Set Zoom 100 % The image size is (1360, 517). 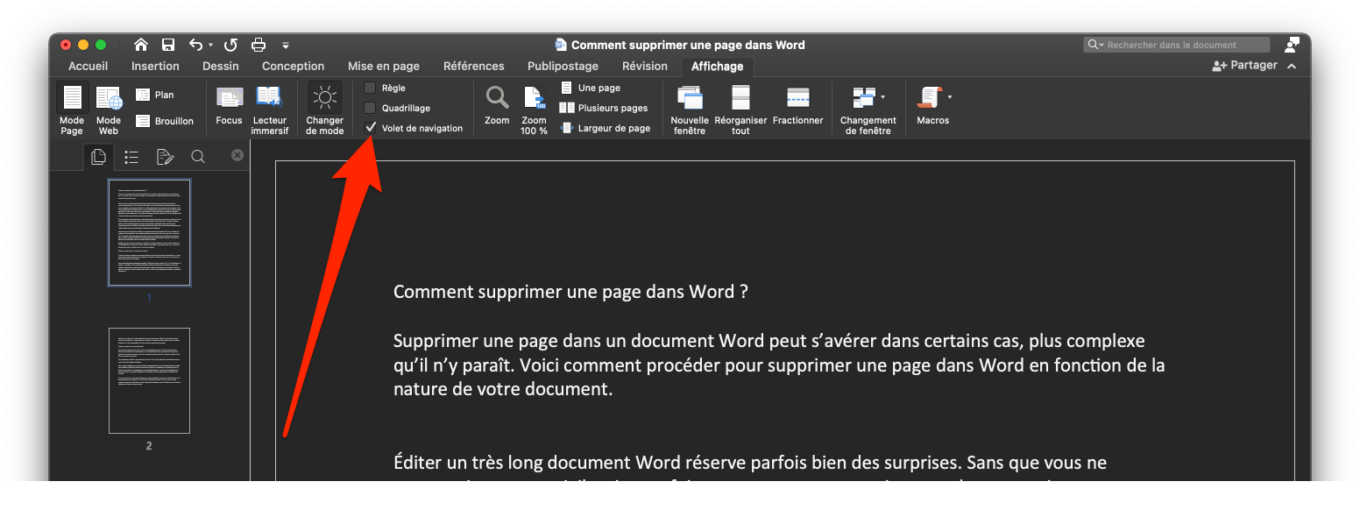tap(534, 110)
